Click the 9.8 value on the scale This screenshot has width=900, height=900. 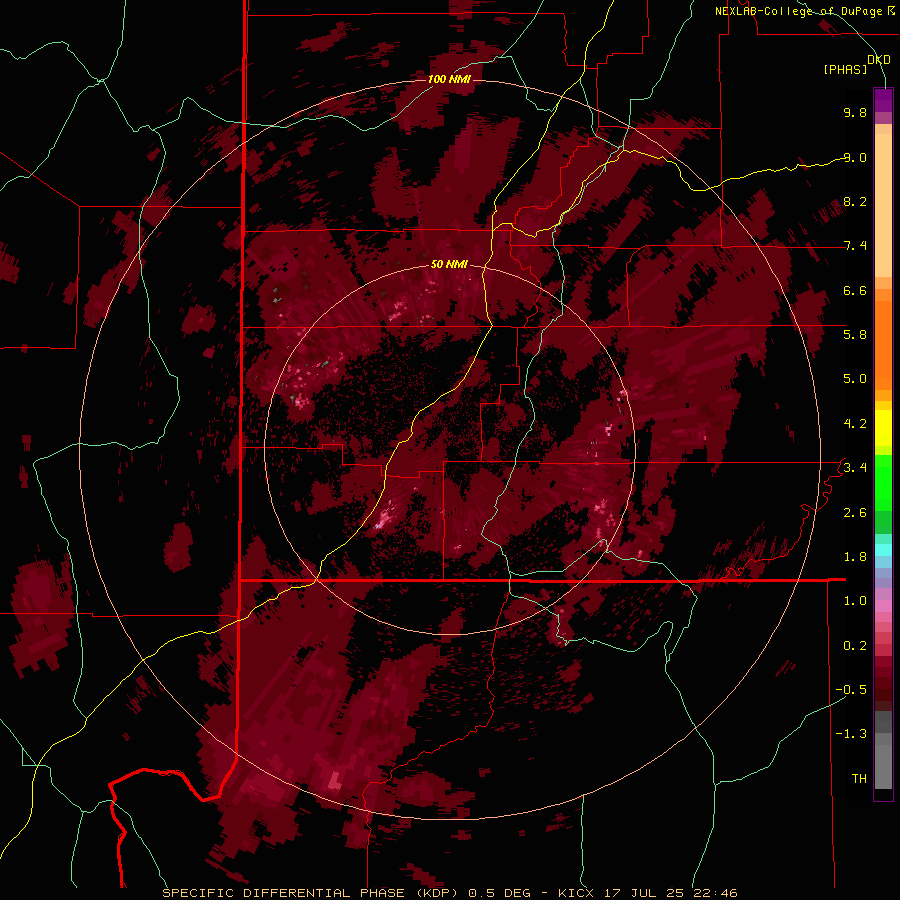click(x=855, y=112)
